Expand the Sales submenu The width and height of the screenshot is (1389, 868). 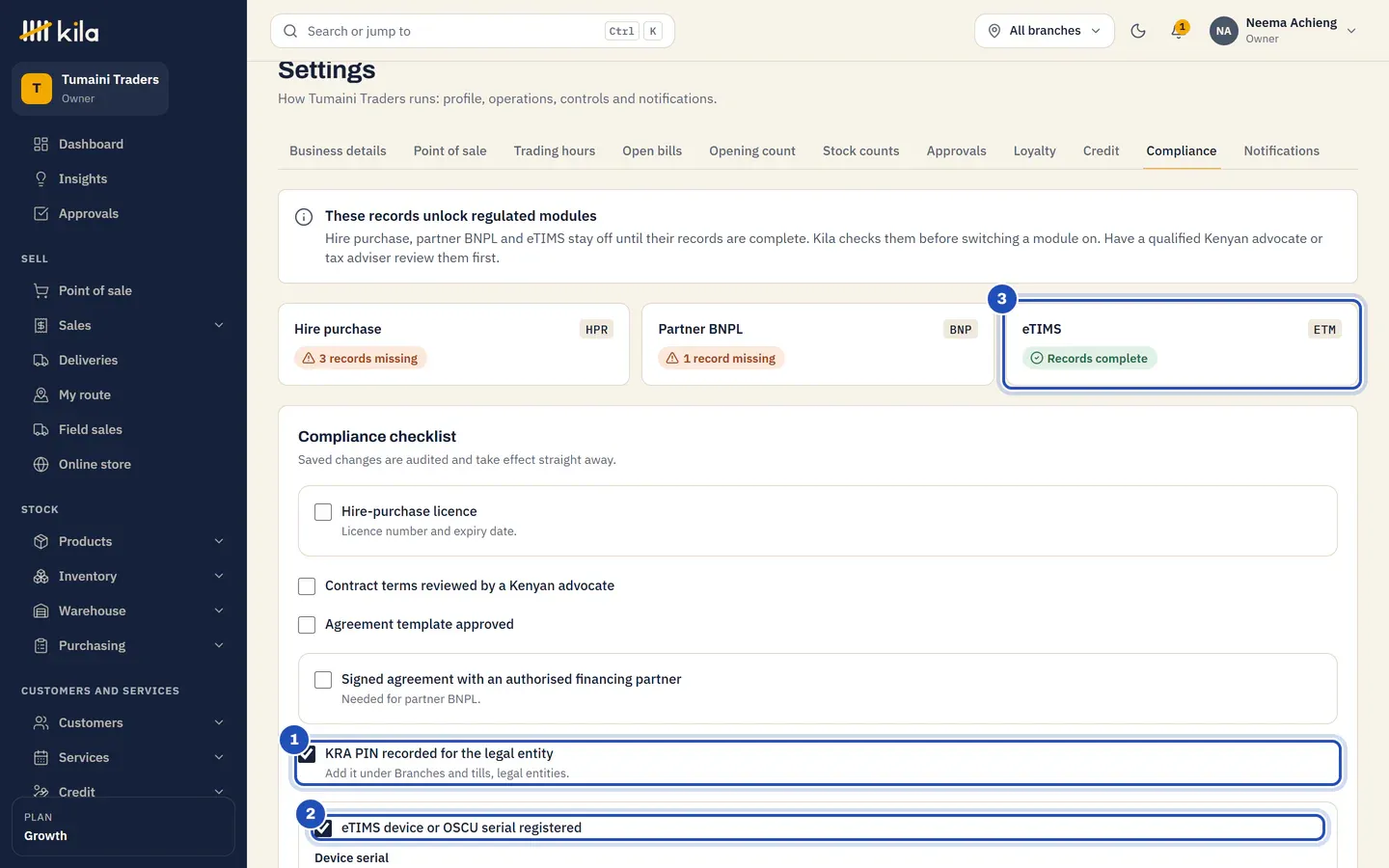[x=219, y=326]
